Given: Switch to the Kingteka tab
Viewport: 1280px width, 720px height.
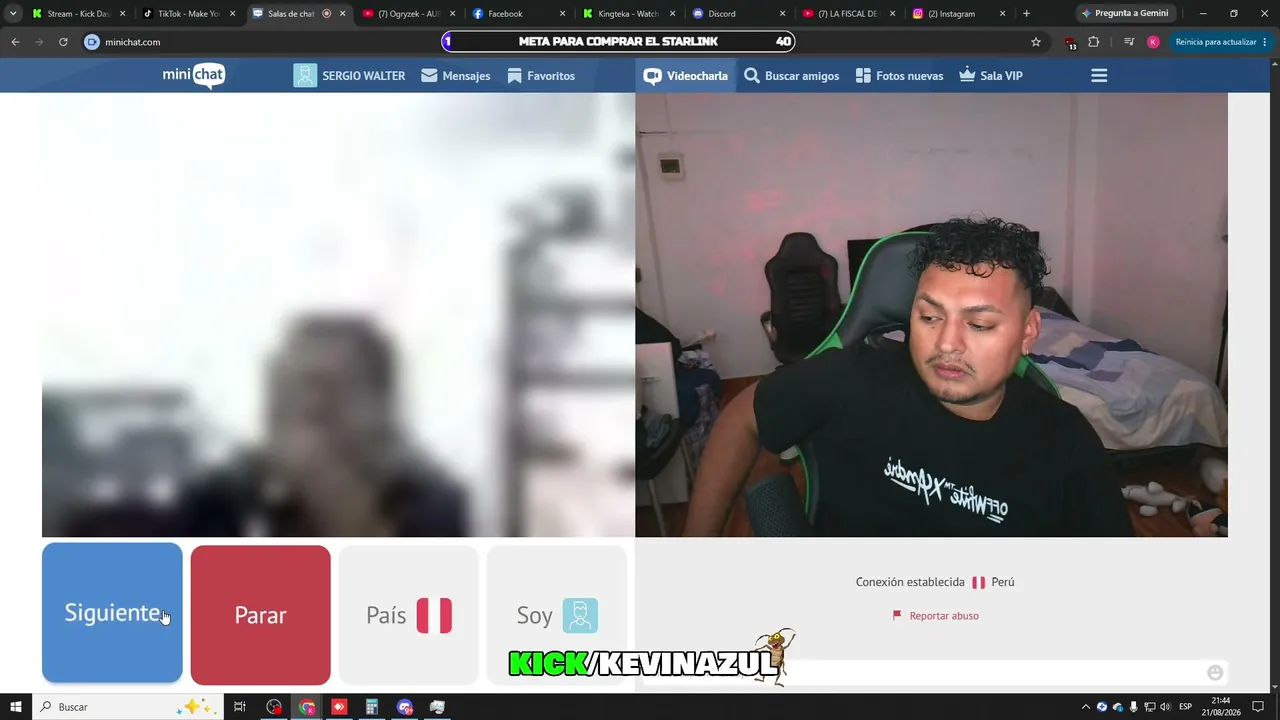Looking at the screenshot, I should (629, 14).
